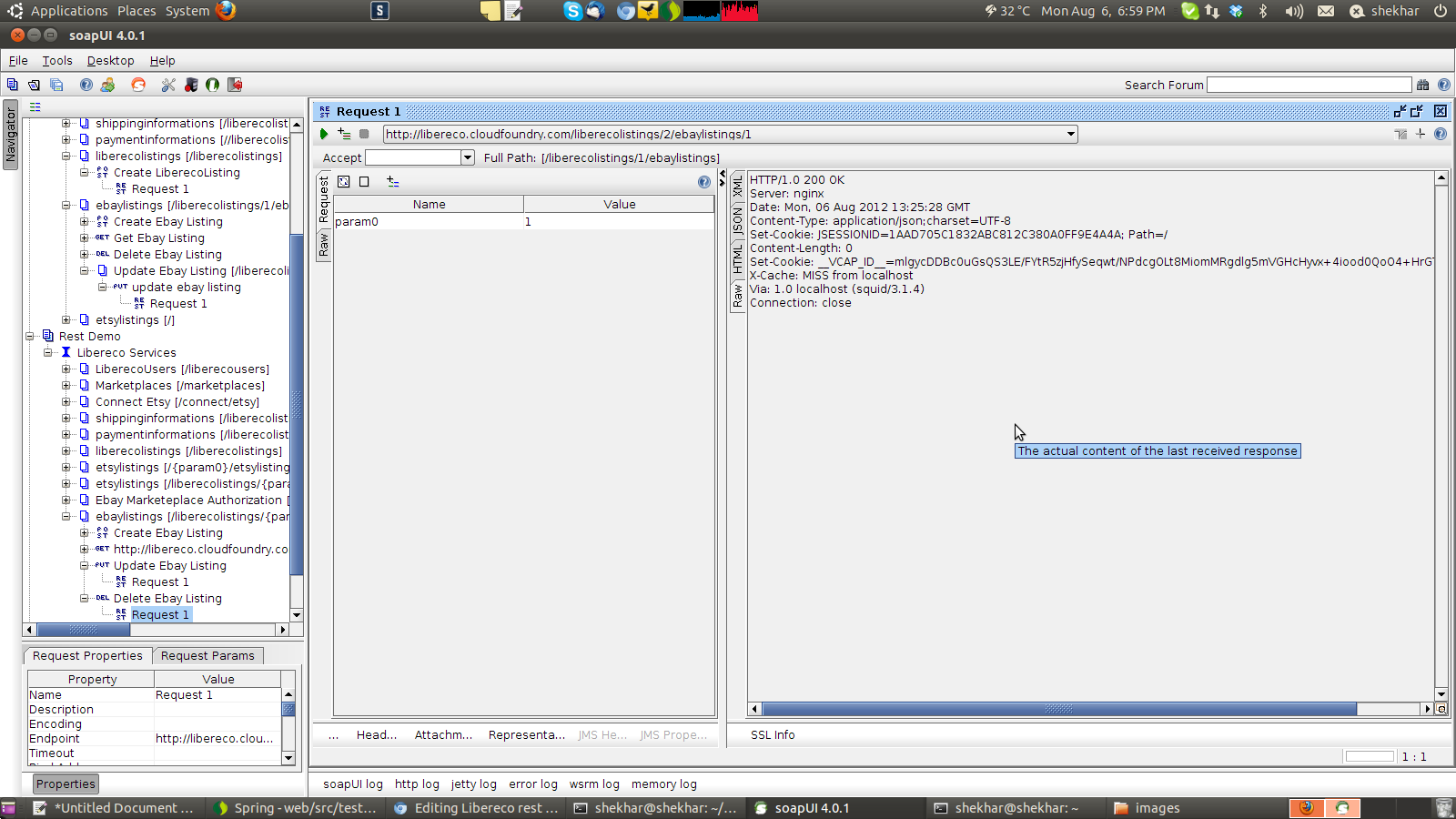Switch response view to XML vertical tab
The height and width of the screenshot is (819, 1456).
[738, 187]
